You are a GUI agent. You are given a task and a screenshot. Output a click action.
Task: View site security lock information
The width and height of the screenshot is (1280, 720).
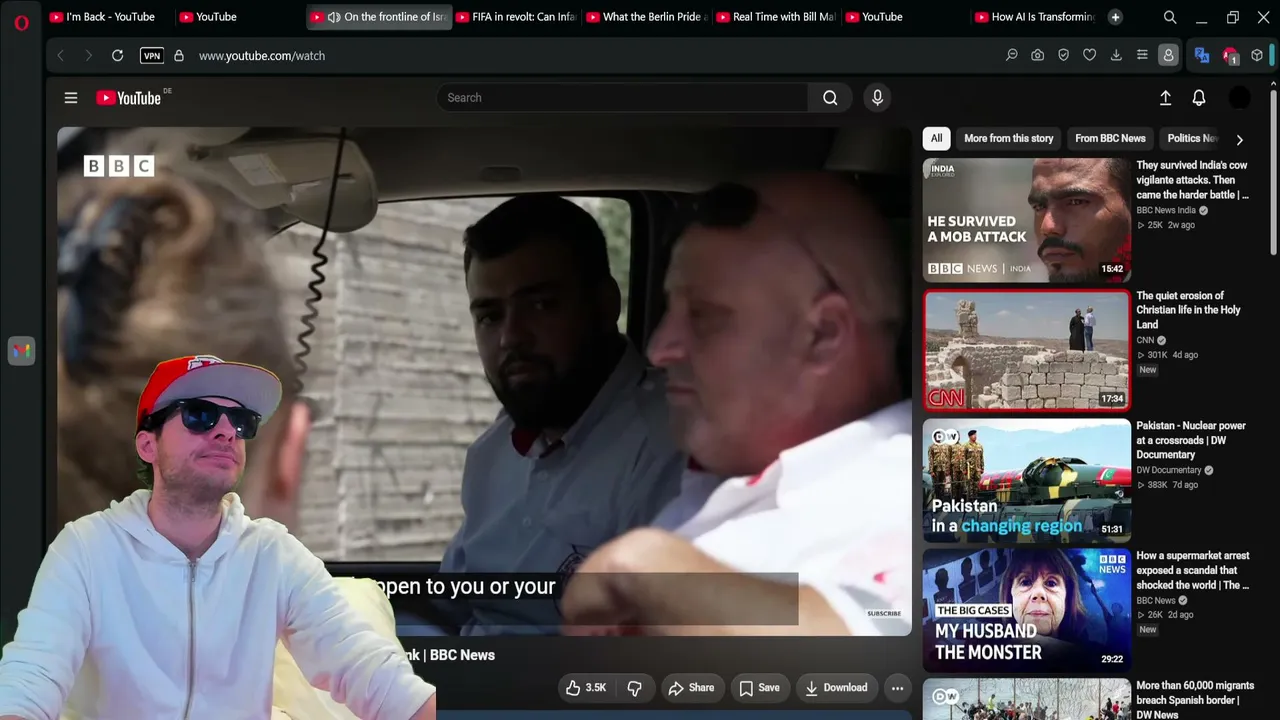[x=179, y=56]
